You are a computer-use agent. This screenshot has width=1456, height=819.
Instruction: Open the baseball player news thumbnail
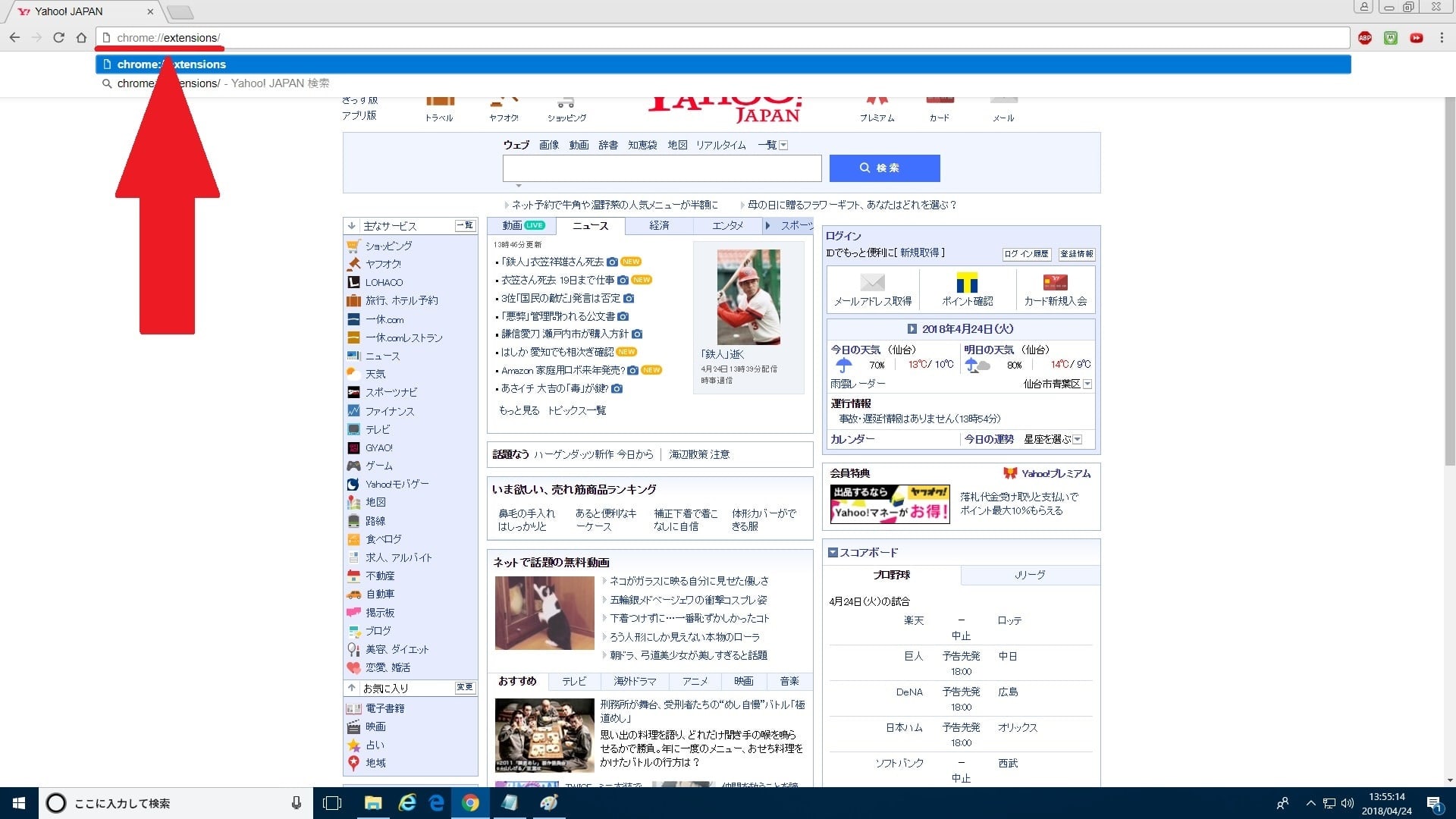click(748, 297)
